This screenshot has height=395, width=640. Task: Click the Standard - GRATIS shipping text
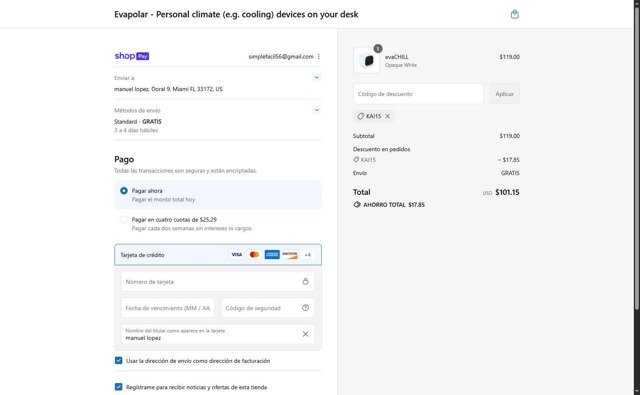(x=138, y=122)
